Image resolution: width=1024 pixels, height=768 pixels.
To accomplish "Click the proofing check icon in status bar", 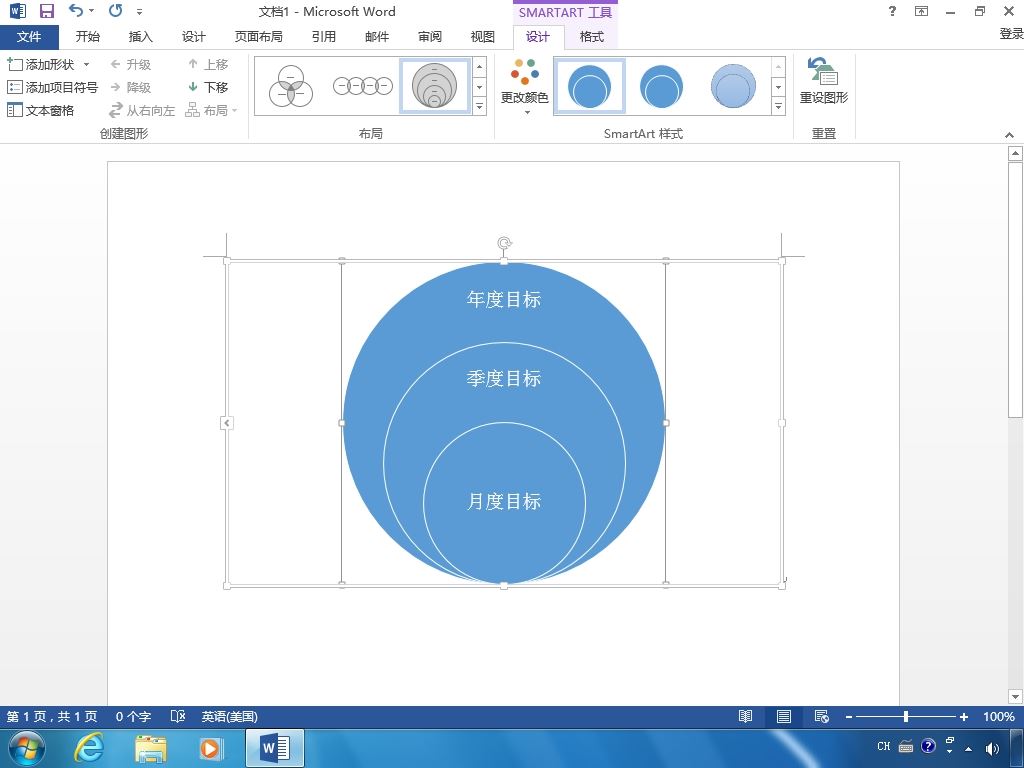I will click(178, 716).
